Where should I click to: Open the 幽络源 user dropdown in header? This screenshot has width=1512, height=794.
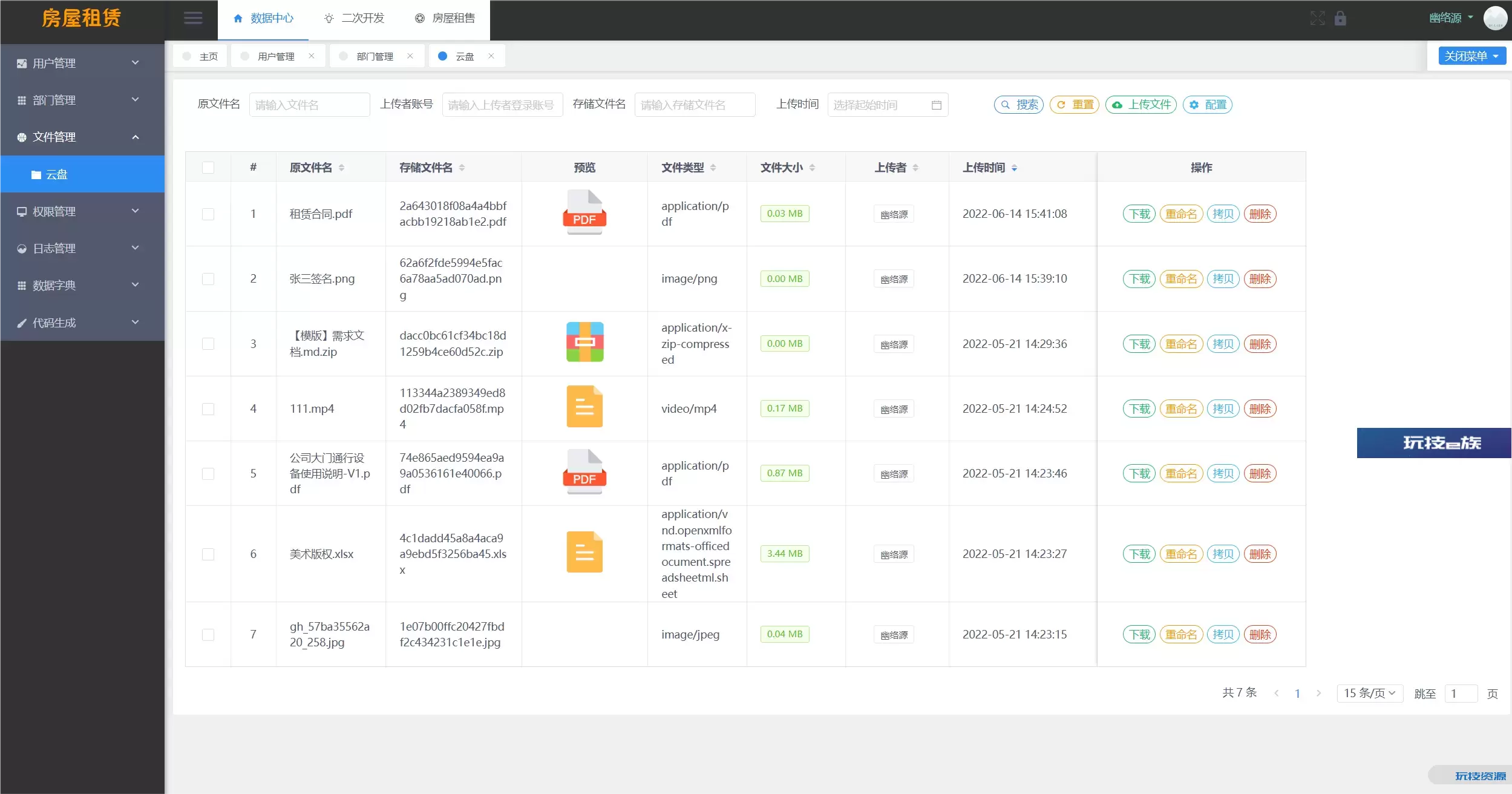click(x=1451, y=18)
